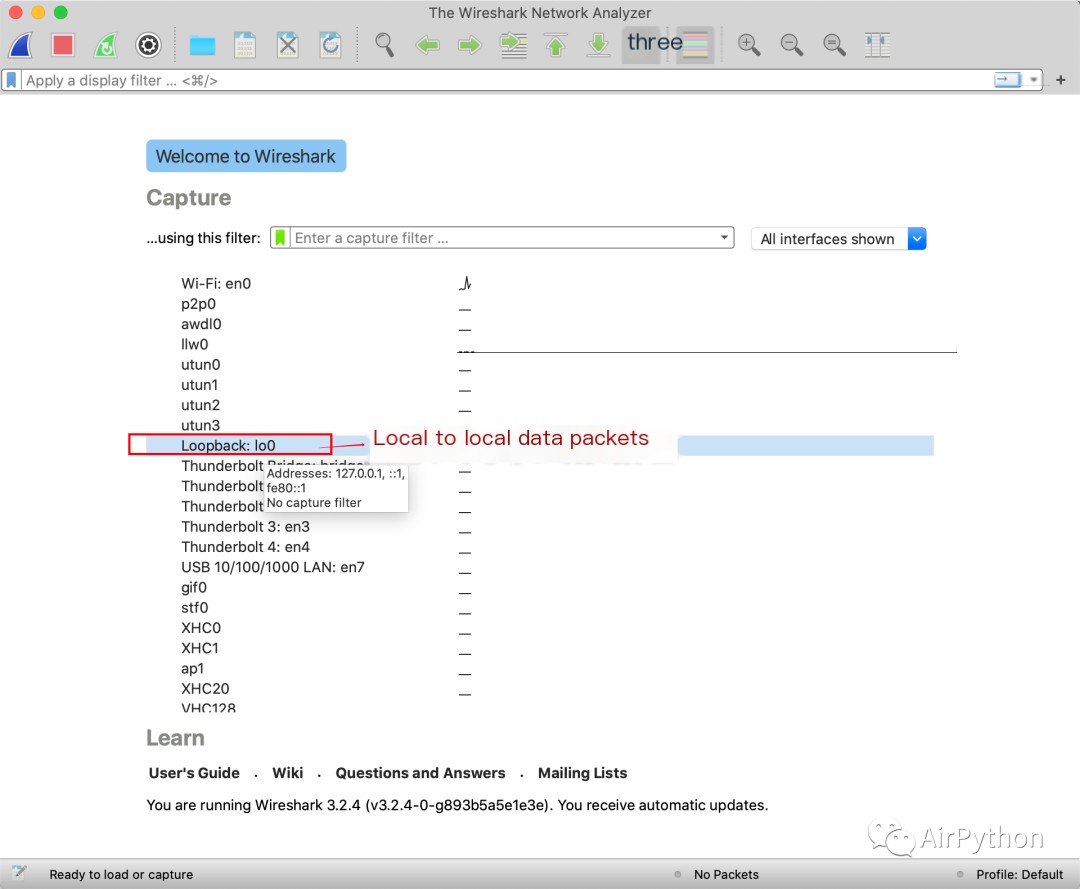
Task: Jump to last packet down arrow
Action: click(599, 45)
